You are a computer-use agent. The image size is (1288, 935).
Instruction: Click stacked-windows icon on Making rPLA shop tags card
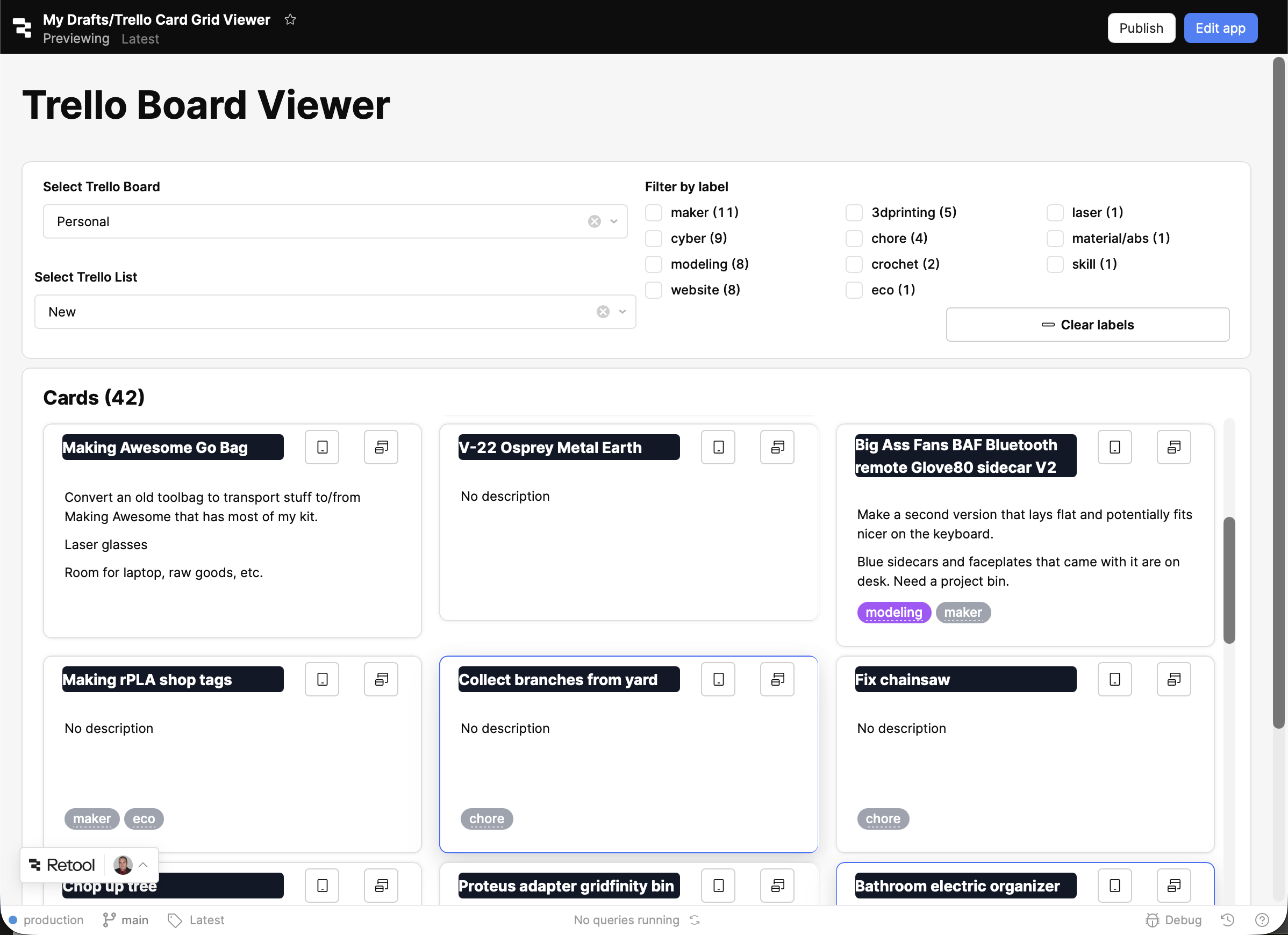click(x=381, y=679)
